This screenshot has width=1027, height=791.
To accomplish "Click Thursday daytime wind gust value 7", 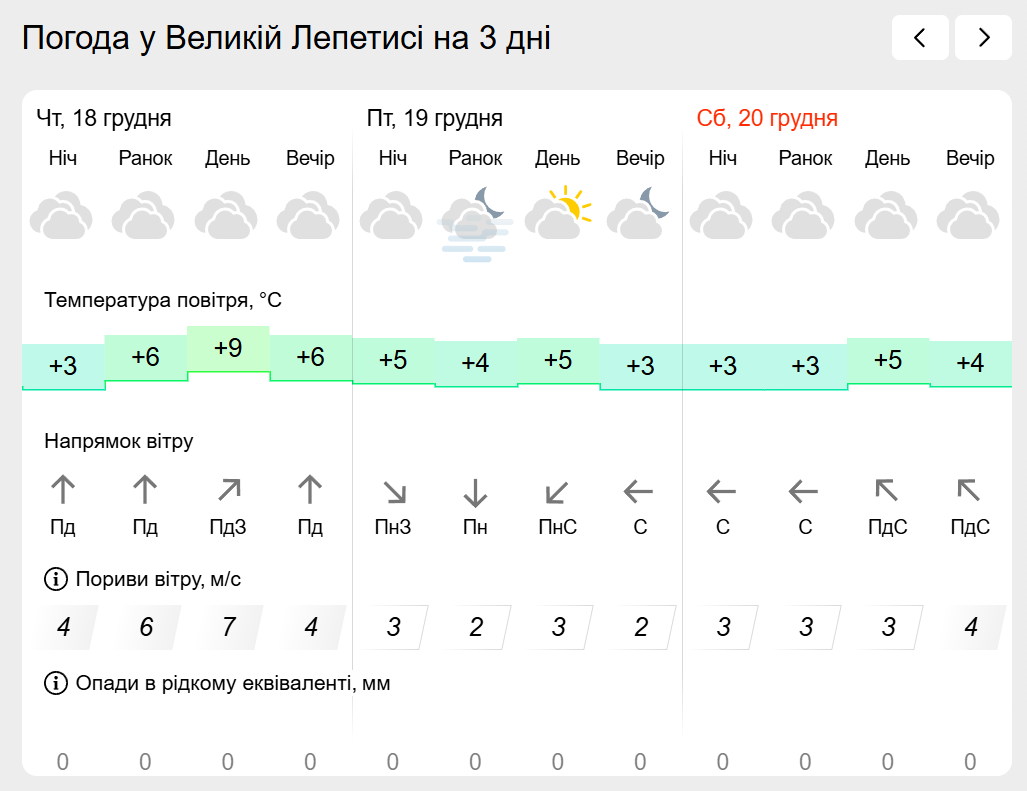I will click(228, 627).
